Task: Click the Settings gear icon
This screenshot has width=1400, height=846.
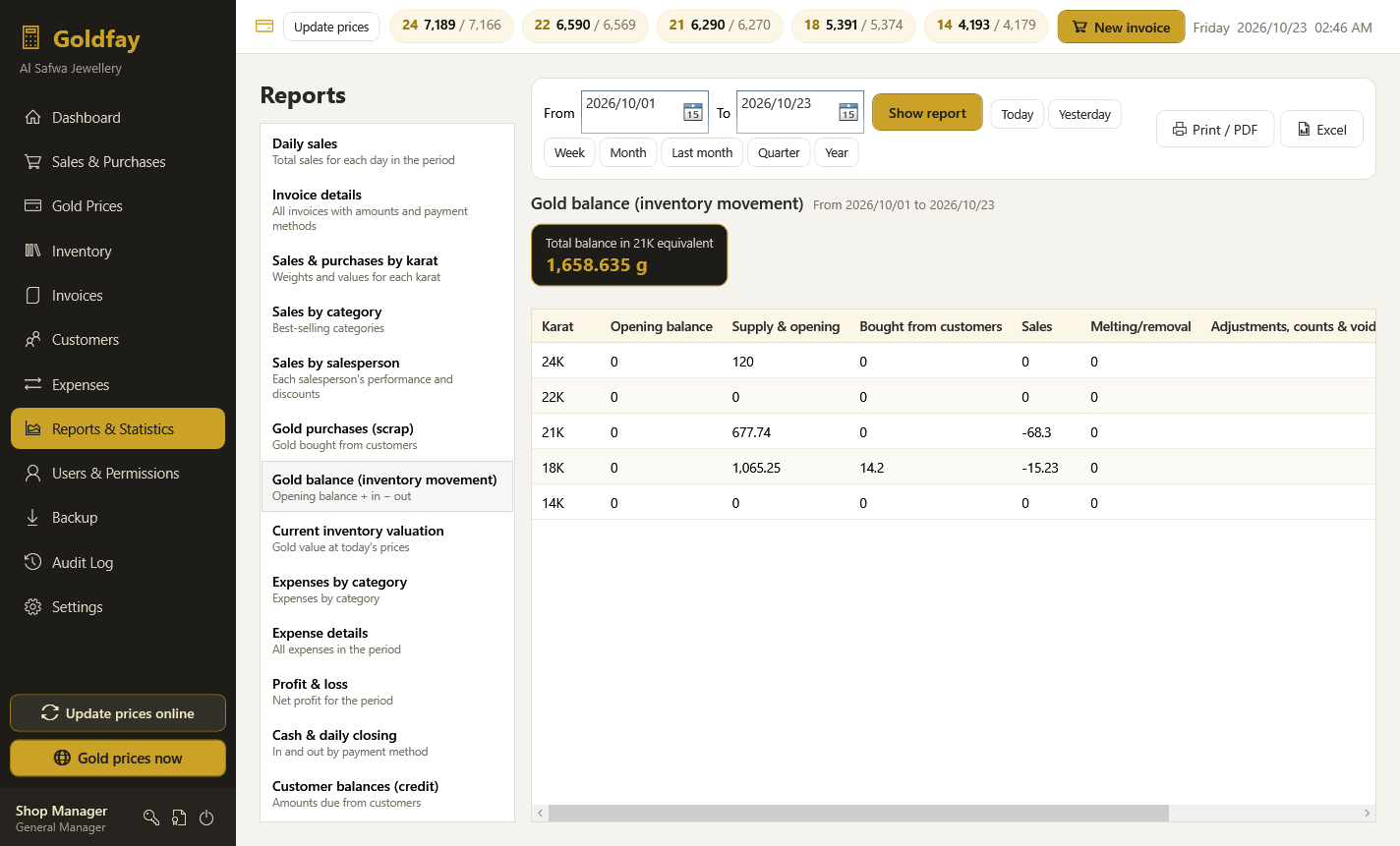Action: tap(33, 606)
